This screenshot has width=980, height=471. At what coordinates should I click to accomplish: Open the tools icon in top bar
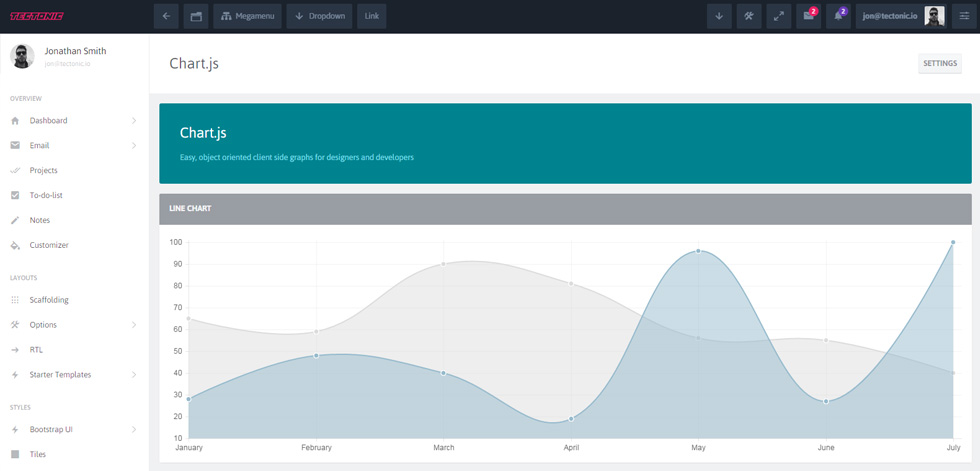749,16
